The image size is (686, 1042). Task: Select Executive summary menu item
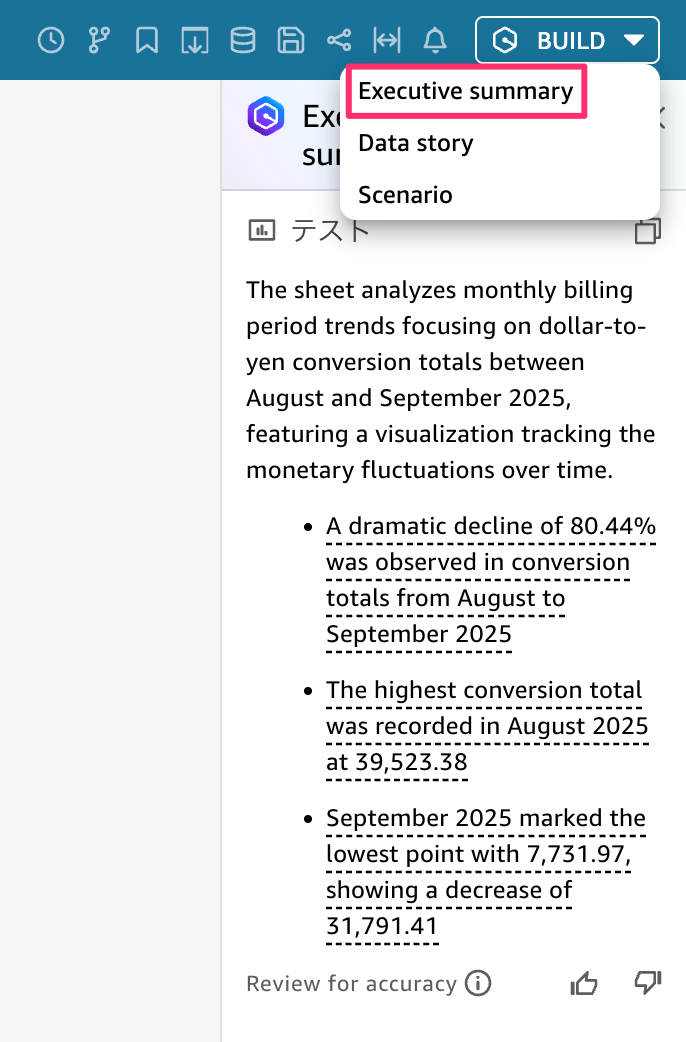[466, 91]
